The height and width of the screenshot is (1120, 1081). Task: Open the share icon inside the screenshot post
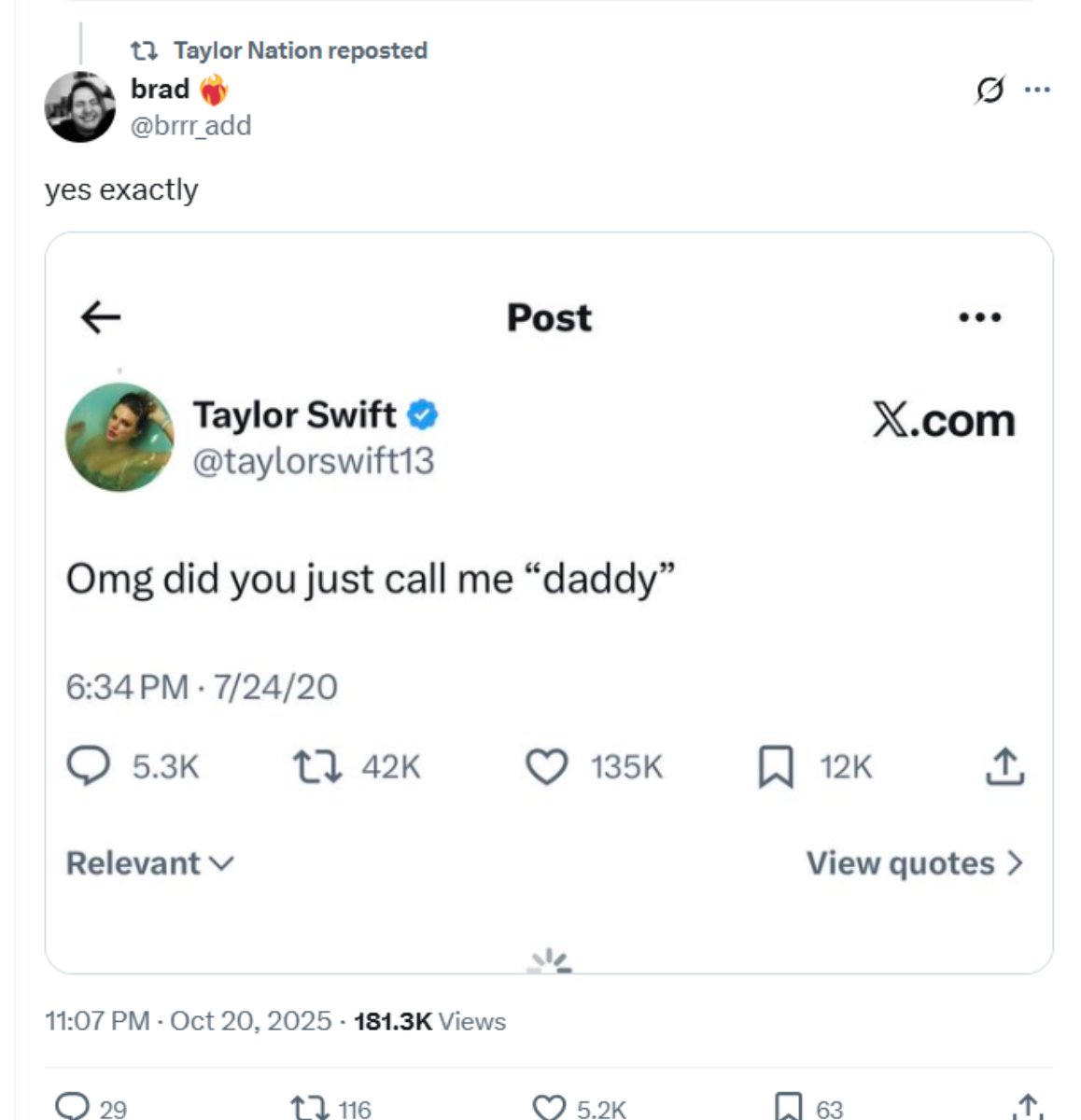1005,767
